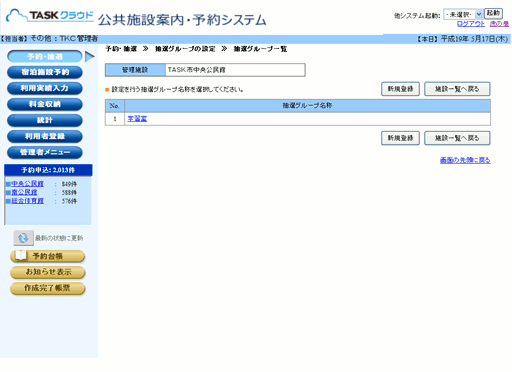Screen dimensions: 512x372
Task: Click the blue triangle beside 予約・抽選
Action: coord(90,57)
